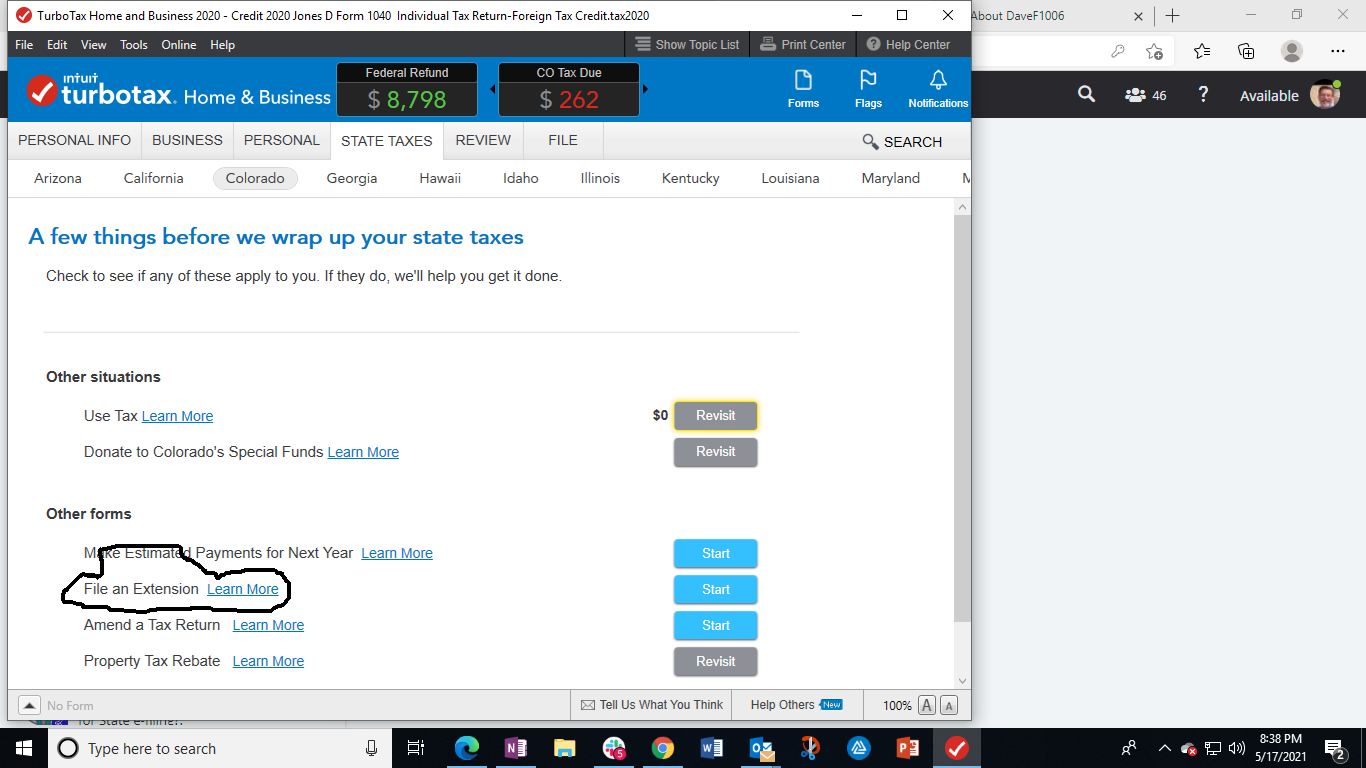Open the Windows Start menu

click(x=24, y=748)
